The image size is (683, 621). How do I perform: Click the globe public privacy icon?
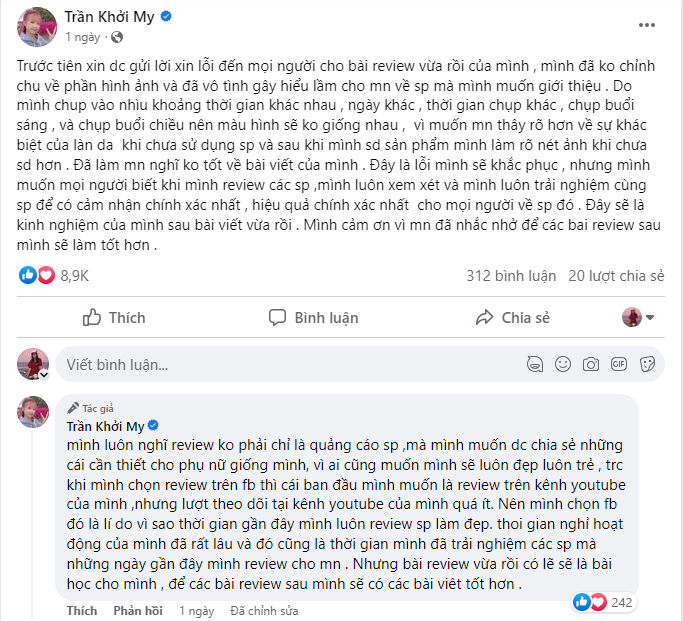(x=117, y=37)
